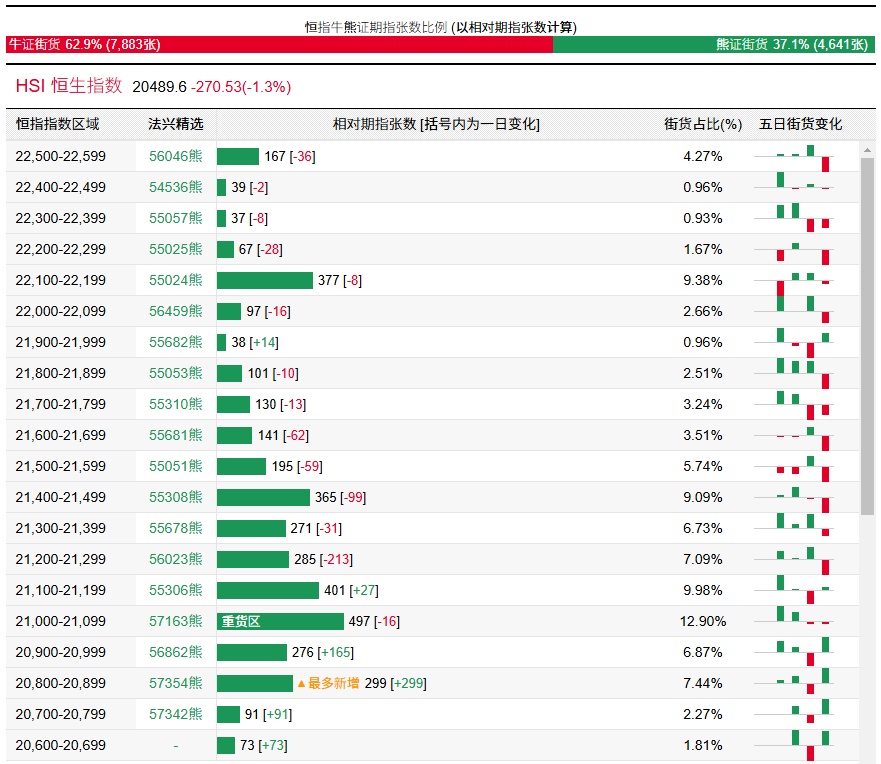Viewport: 881px width, 764px height.
Task: Click the green bar in the 21,100-21,199 row
Action: [267, 590]
